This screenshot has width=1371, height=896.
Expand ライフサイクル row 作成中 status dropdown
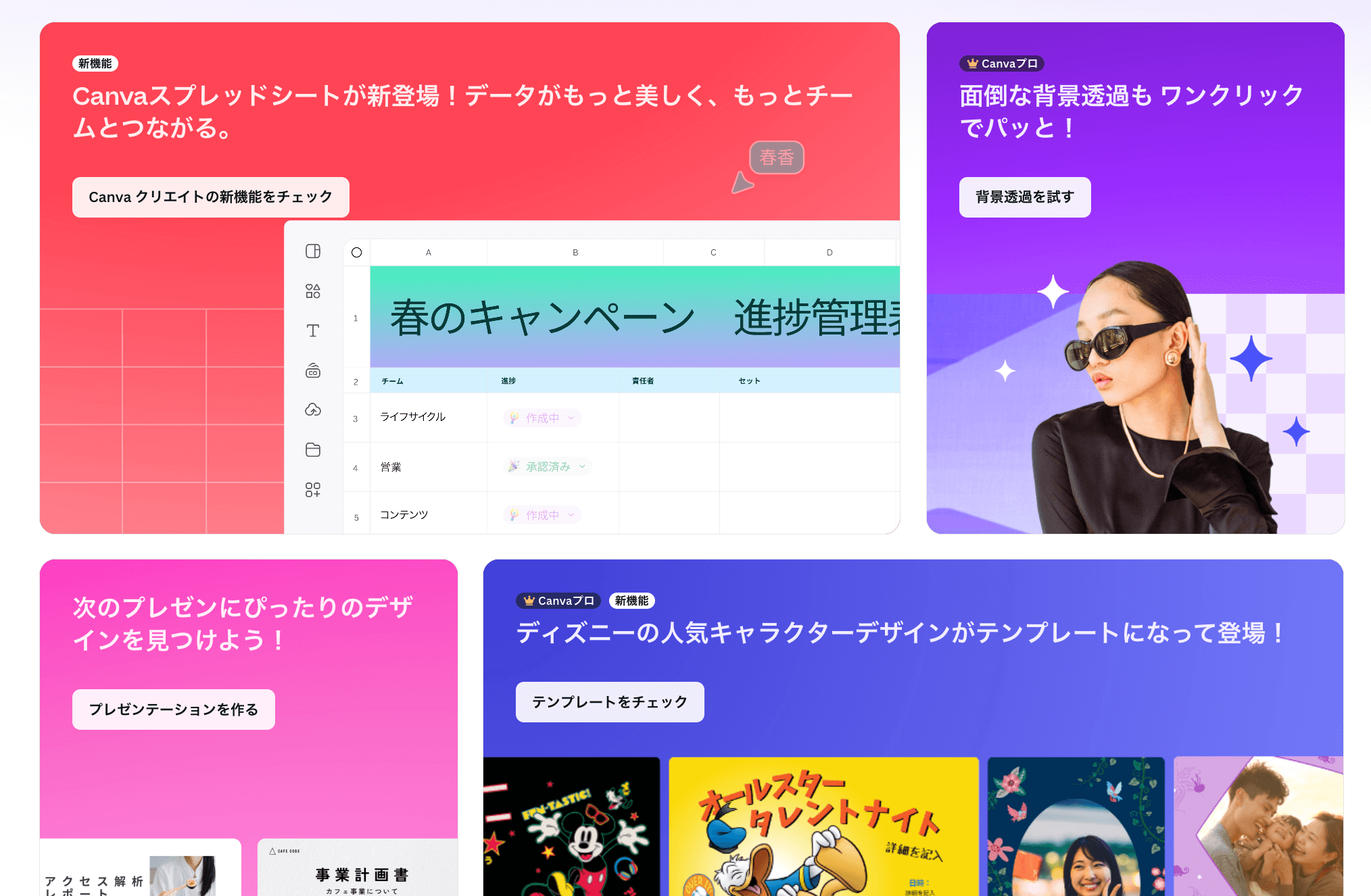[571, 418]
